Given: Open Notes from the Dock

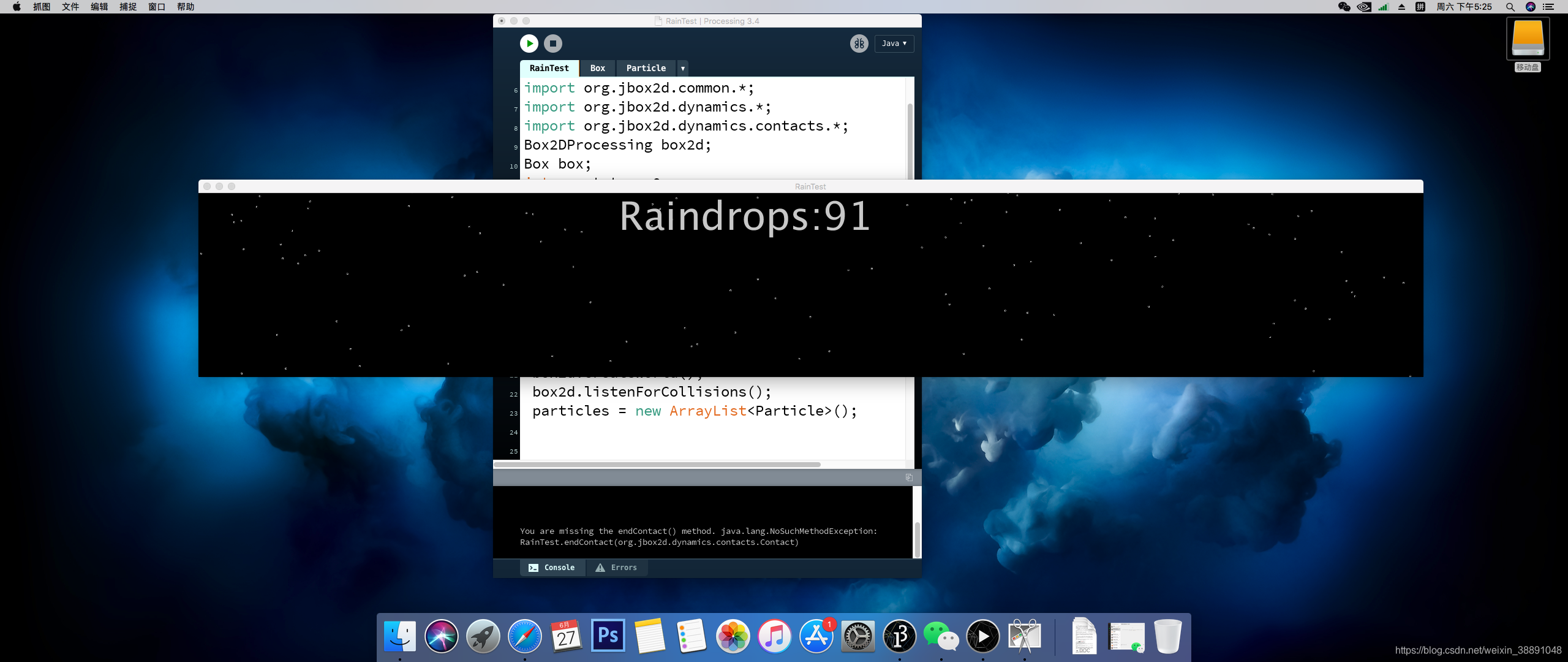Looking at the screenshot, I should pos(649,636).
